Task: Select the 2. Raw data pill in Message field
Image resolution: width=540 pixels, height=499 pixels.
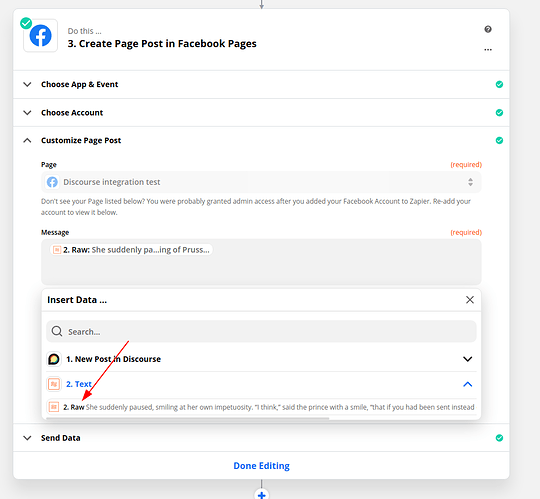Action: click(132, 250)
